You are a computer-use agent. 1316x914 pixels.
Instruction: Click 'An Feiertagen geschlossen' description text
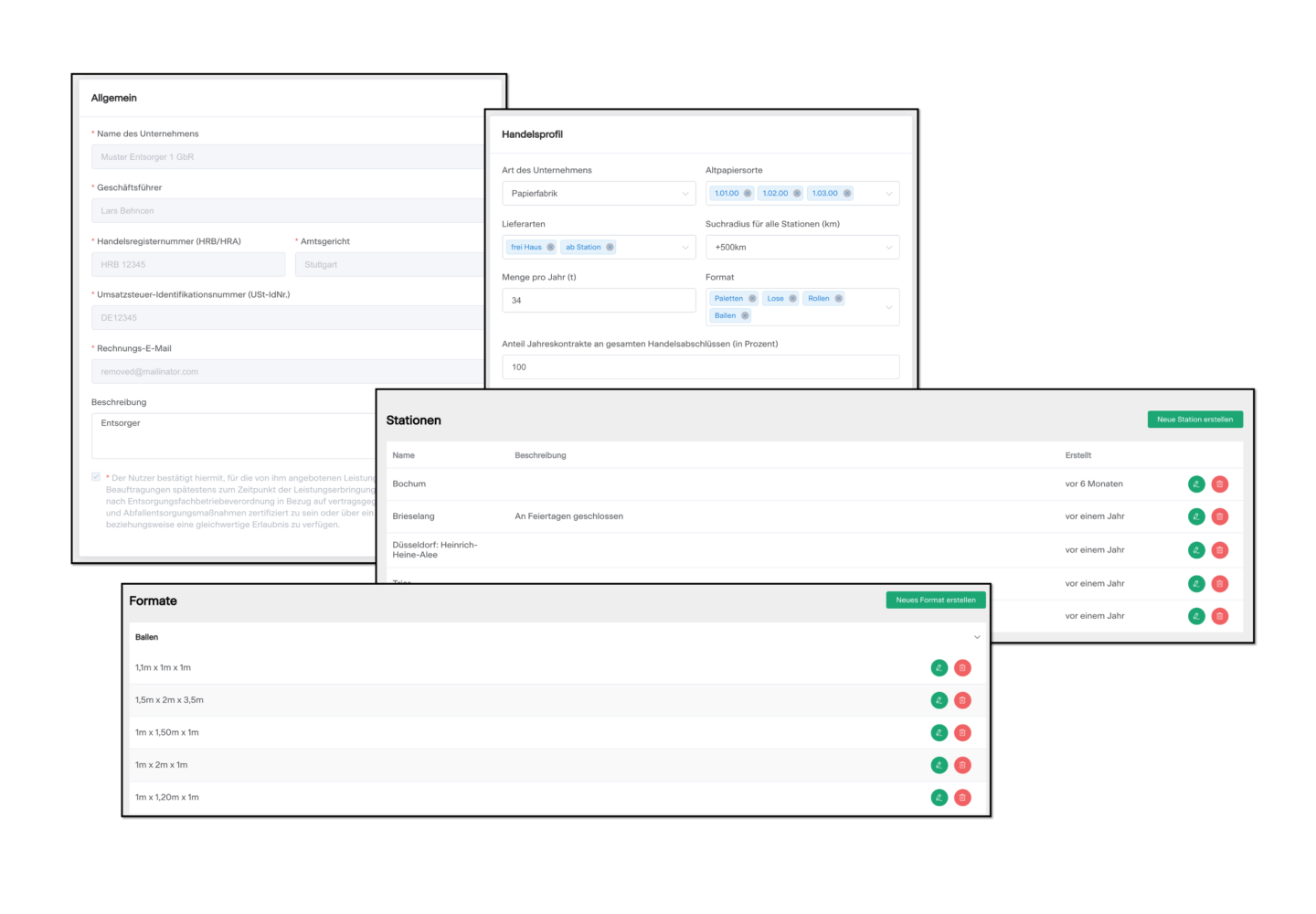(569, 516)
